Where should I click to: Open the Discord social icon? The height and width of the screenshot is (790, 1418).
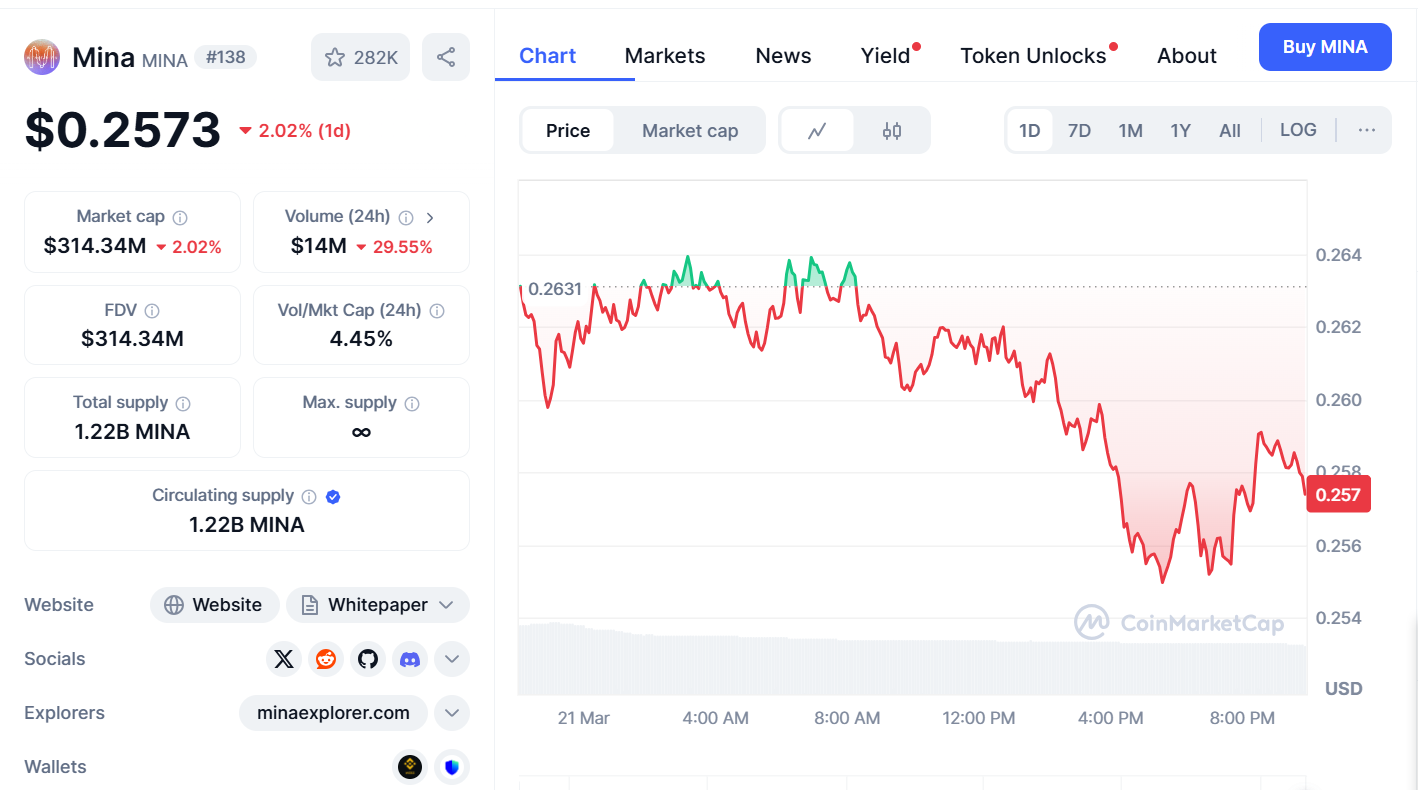point(410,659)
